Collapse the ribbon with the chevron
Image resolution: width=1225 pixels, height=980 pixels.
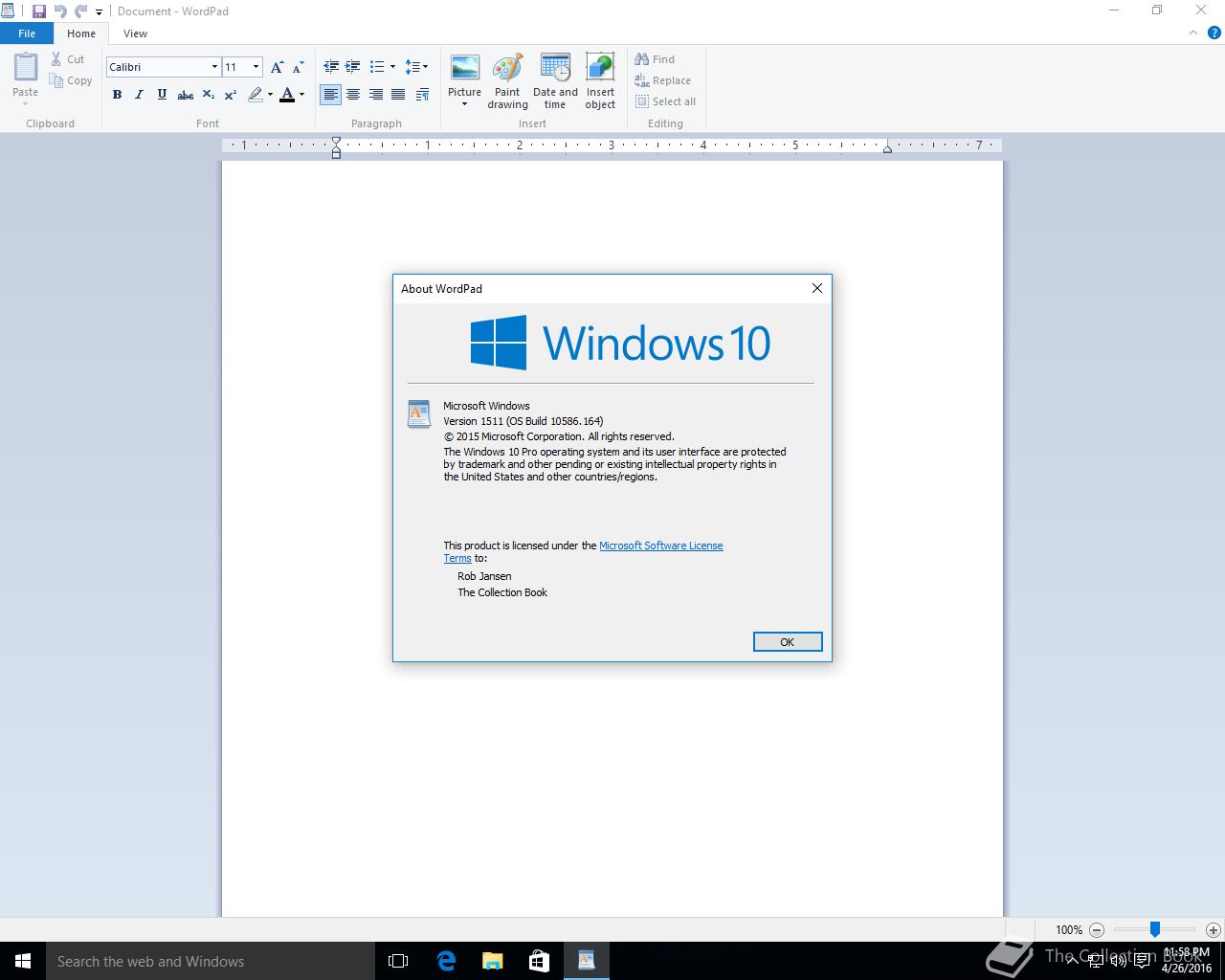tap(1192, 33)
